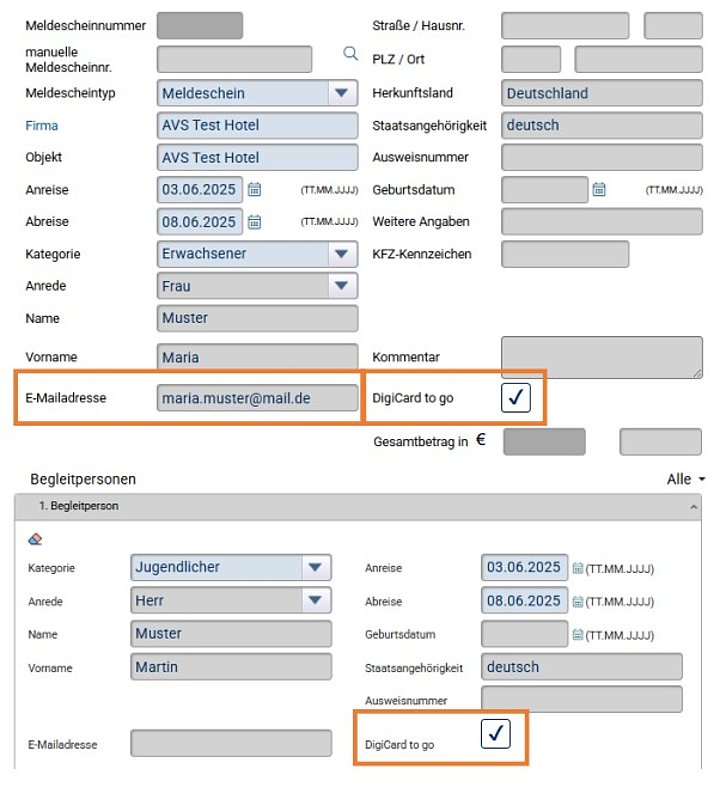Expand the main Kategorie Erwachsener dropdown
720x787 pixels.
point(257,254)
